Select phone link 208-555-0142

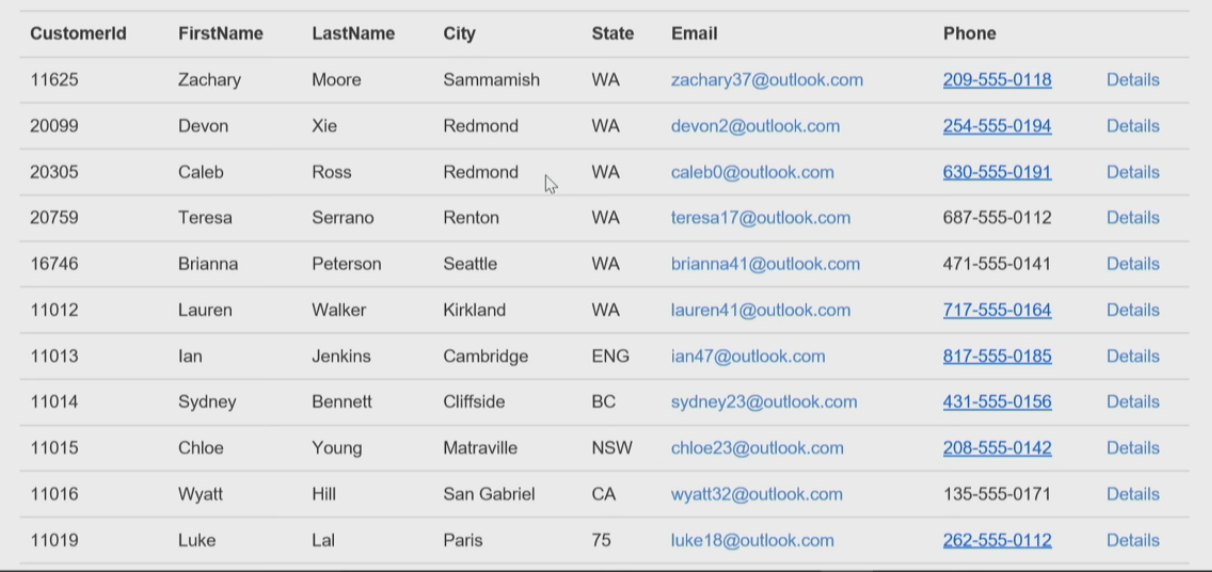pos(997,448)
